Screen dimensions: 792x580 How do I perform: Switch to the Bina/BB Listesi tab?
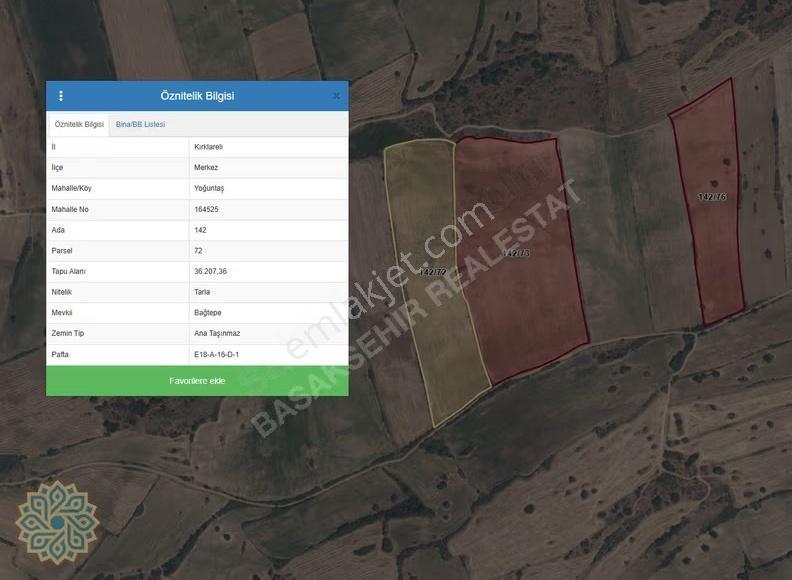tap(140, 124)
